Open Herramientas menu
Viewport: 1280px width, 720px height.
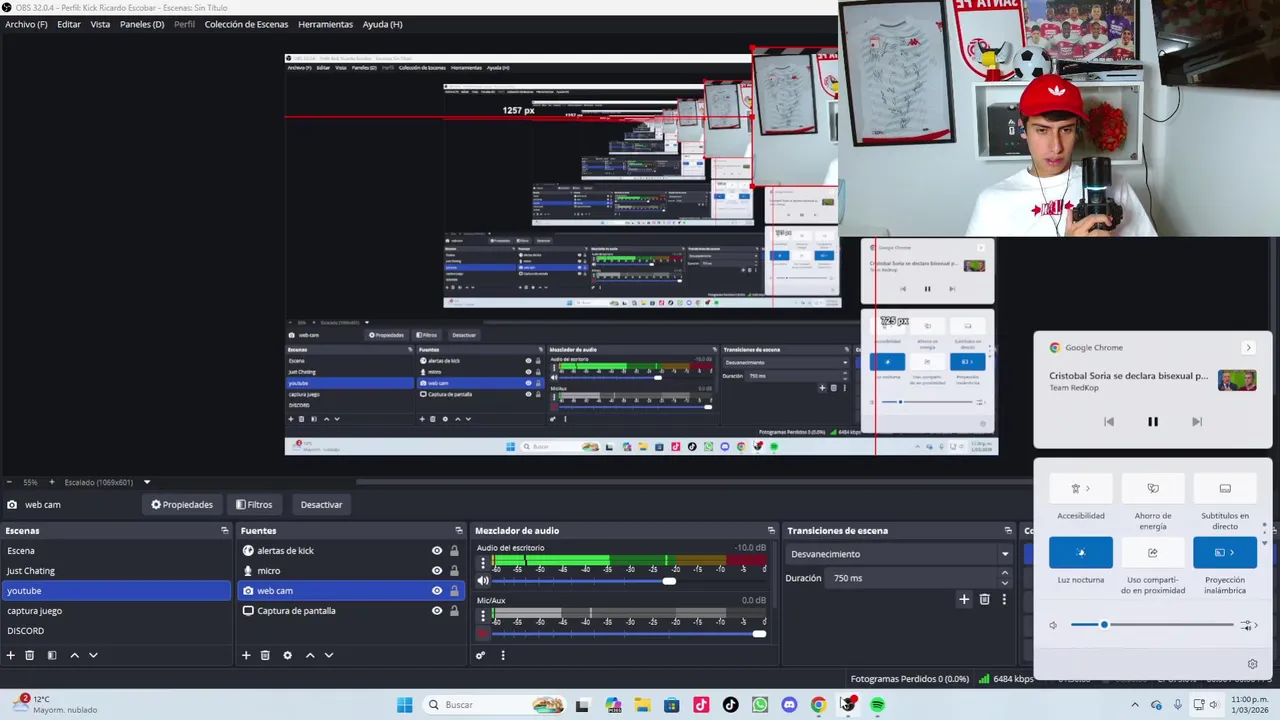pos(325,24)
